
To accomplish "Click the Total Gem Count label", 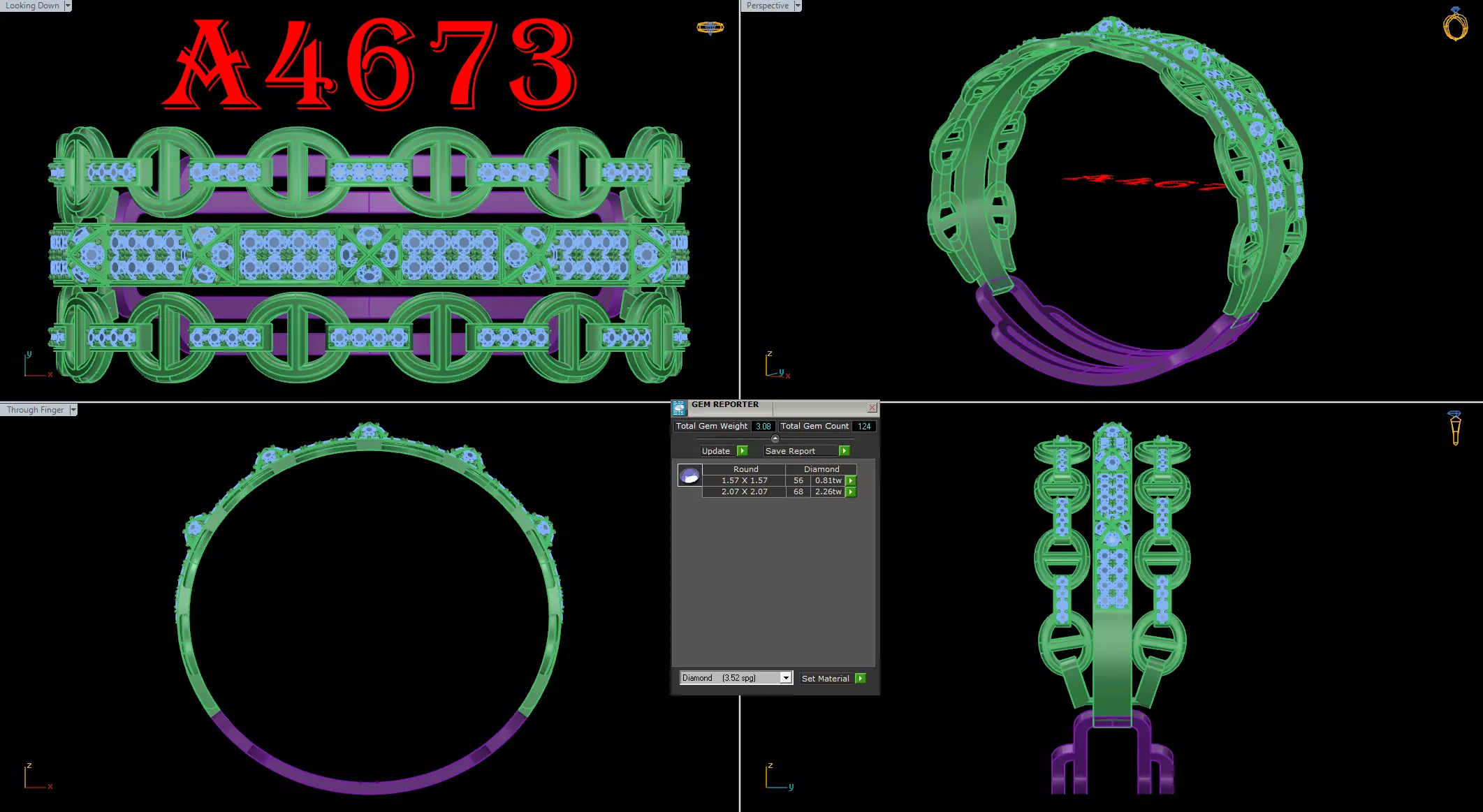I will click(x=814, y=426).
